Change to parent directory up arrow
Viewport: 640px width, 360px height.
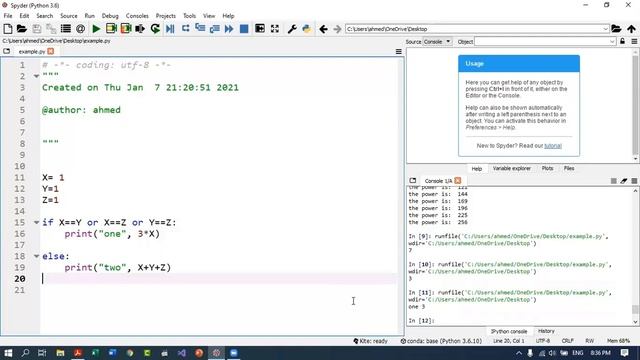coord(631,29)
